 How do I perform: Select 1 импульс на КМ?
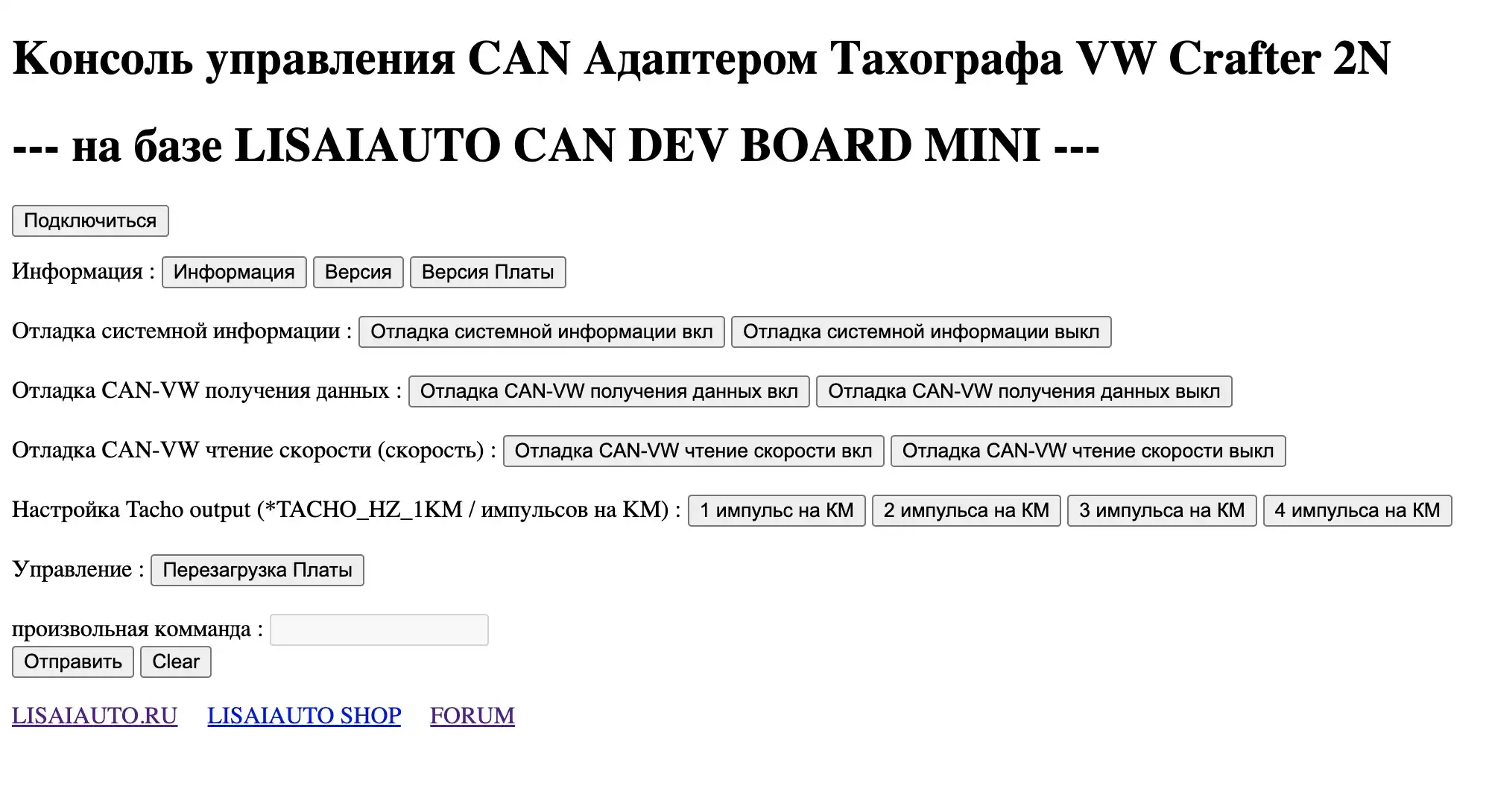[776, 511]
